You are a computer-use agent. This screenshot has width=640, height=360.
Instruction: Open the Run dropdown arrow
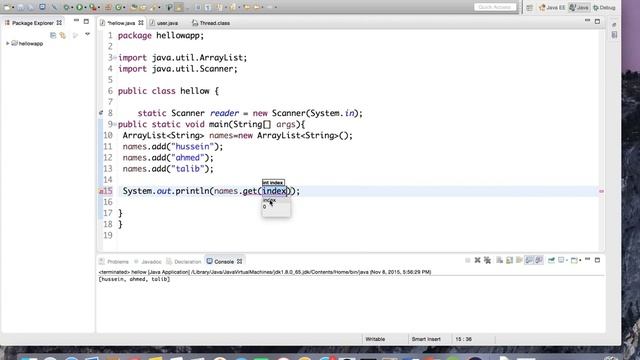point(85,7)
